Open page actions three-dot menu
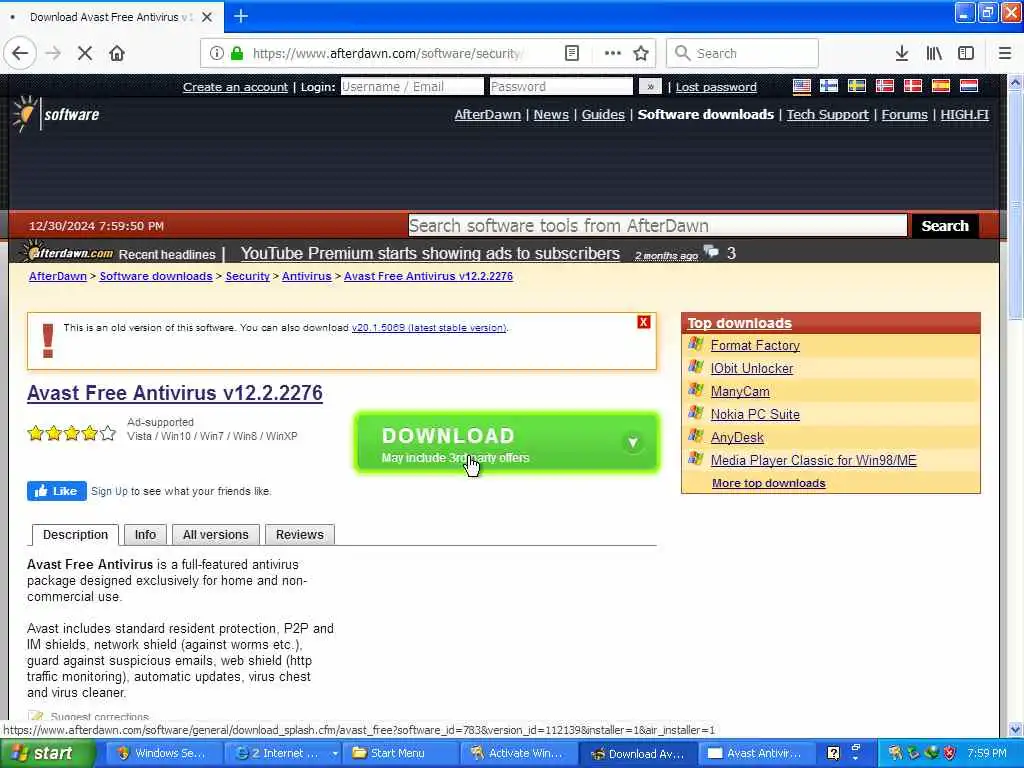Viewport: 1024px width, 768px height. 613,53
